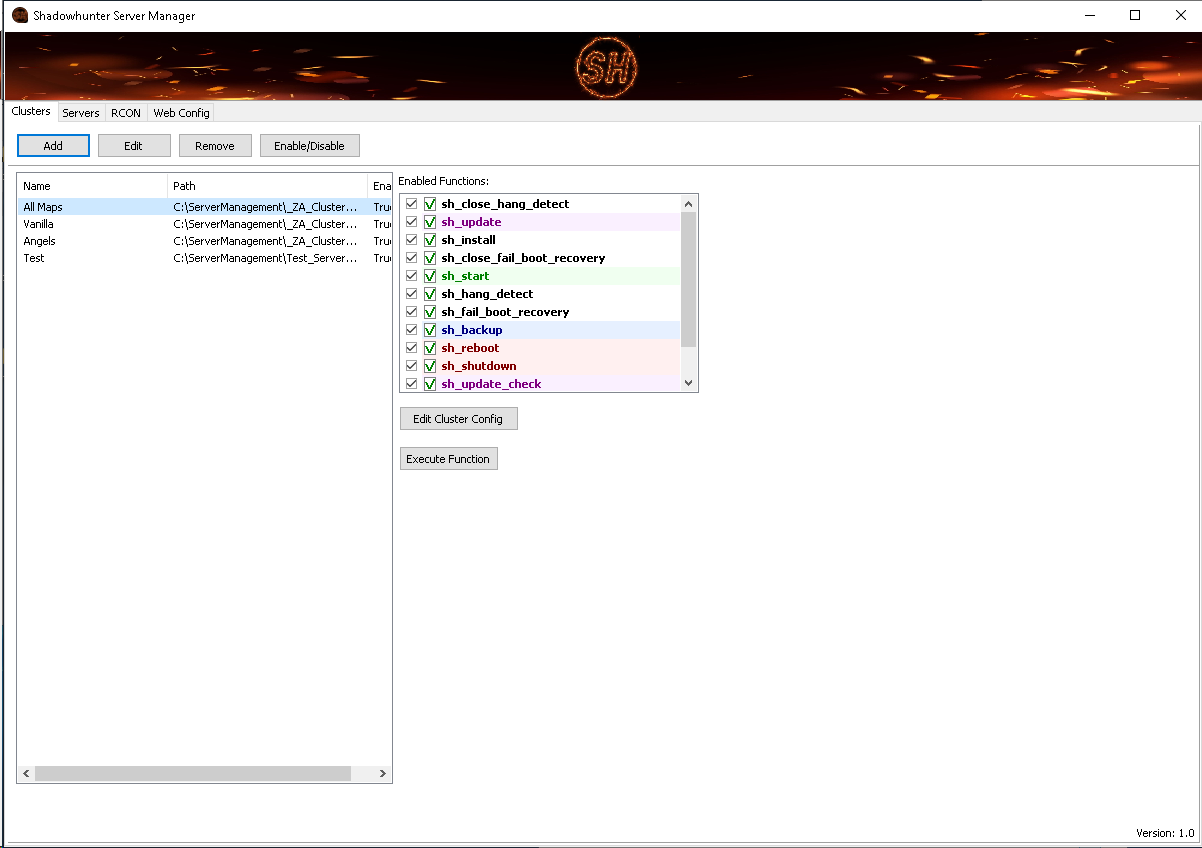Click the green check icon beside sh_reboot
Image resolution: width=1202 pixels, height=848 pixels.
pyautogui.click(x=430, y=347)
